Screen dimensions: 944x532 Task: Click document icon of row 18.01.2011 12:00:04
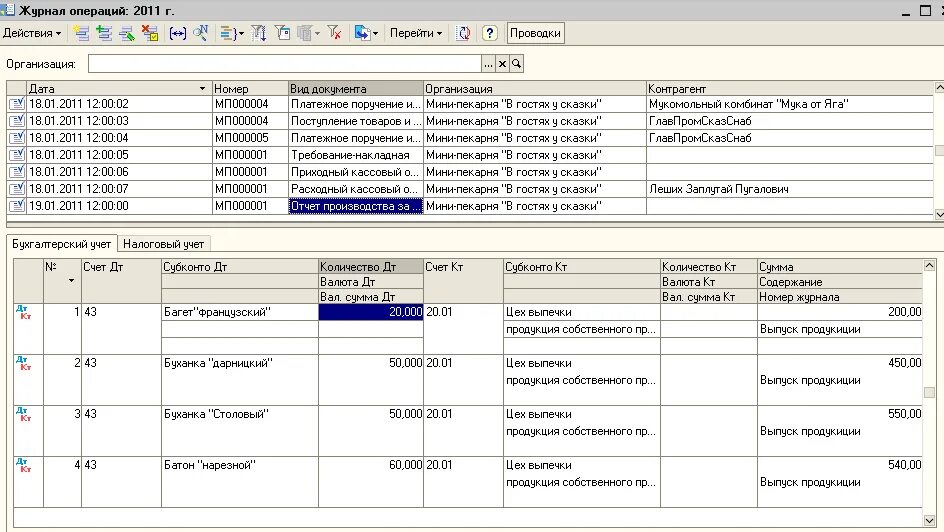pos(17,138)
